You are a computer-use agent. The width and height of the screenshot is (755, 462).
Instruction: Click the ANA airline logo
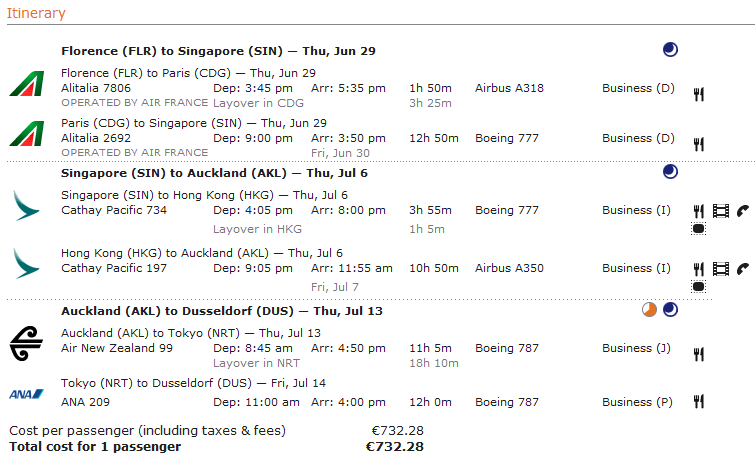(x=23, y=394)
